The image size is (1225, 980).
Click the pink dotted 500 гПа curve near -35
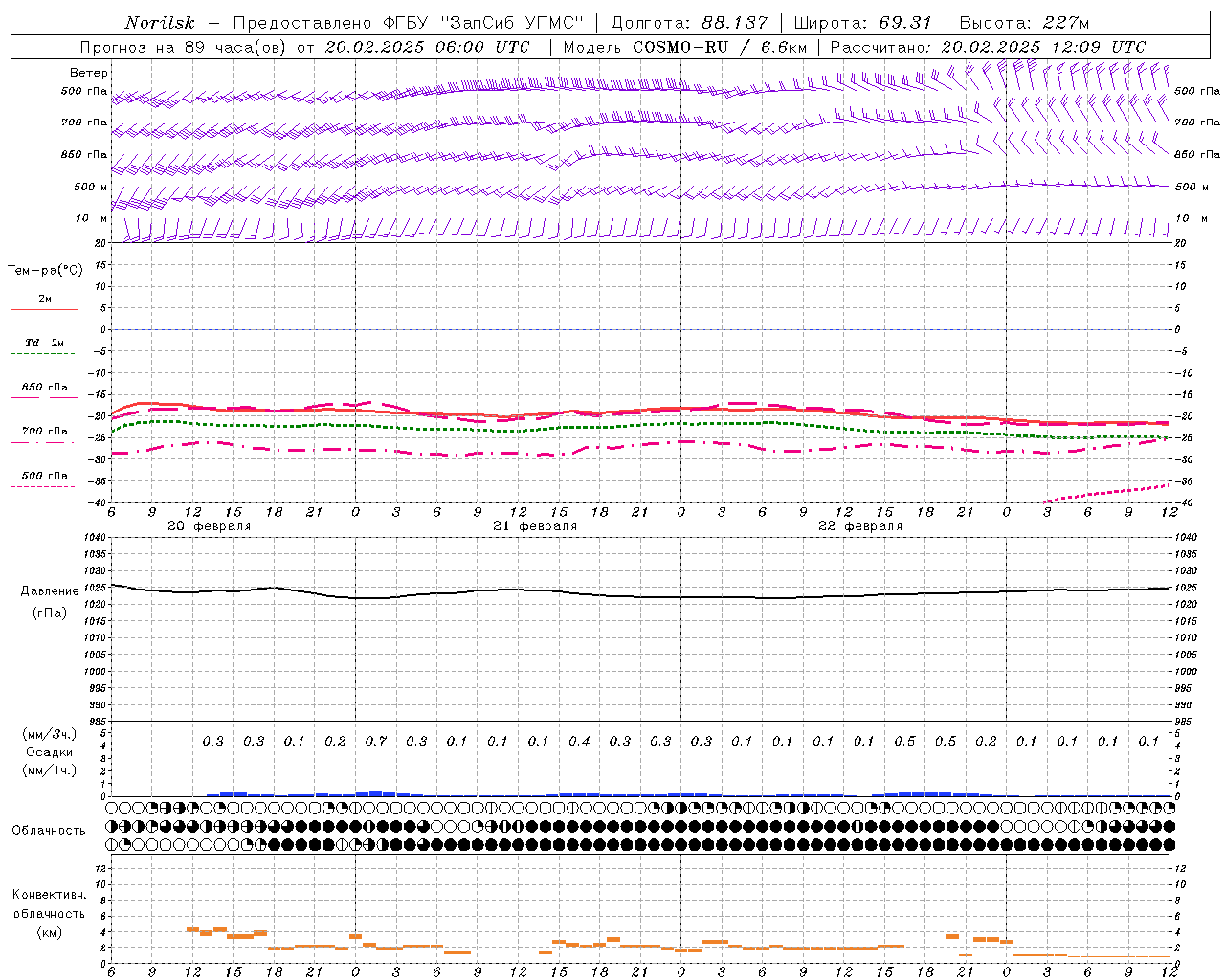(x=1105, y=492)
